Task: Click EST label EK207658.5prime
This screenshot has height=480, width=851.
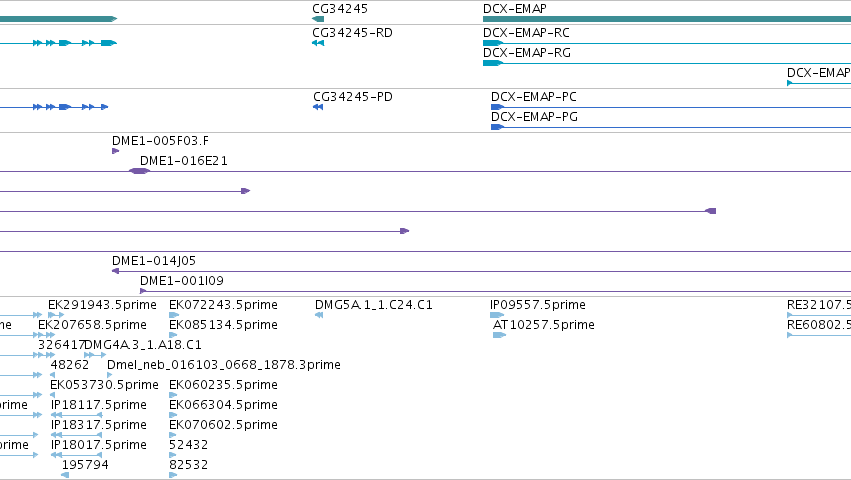Action: click(x=92, y=325)
